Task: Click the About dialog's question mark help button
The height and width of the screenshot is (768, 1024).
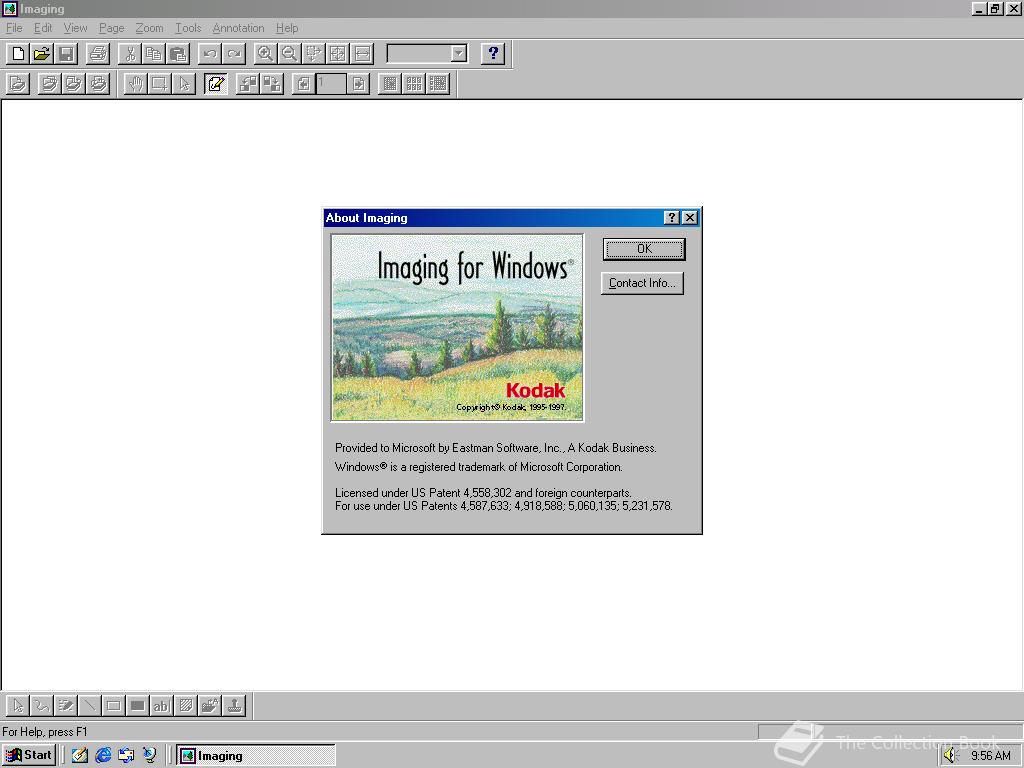Action: click(671, 217)
